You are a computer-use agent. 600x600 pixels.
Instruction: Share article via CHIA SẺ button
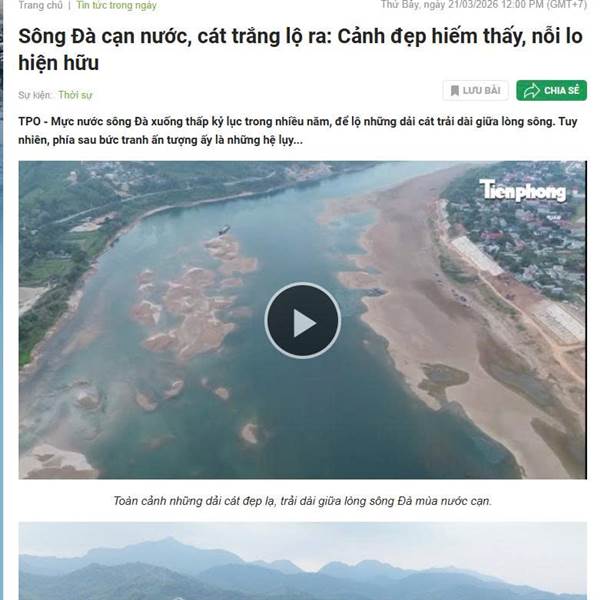(x=551, y=91)
